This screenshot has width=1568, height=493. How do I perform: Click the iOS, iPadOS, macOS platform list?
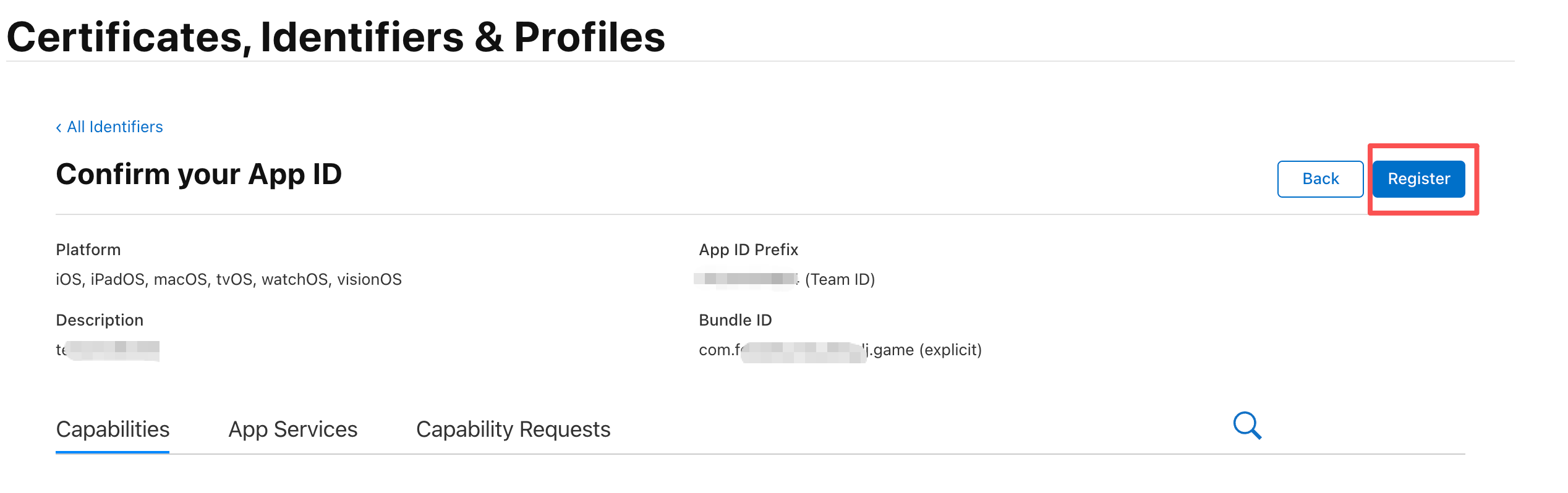[229, 280]
